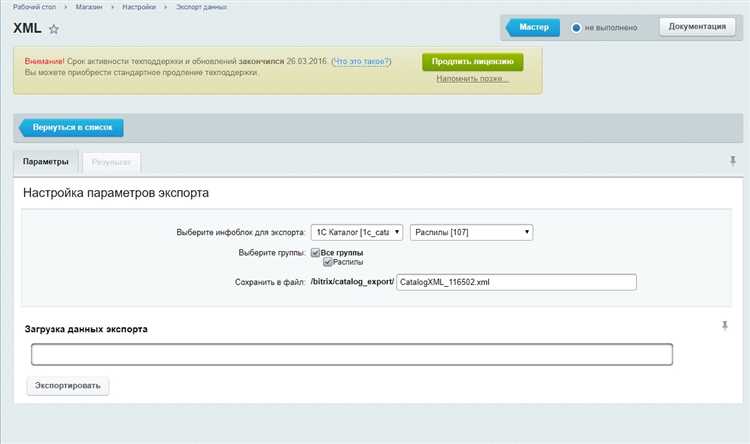Click 'Напомнить позже' link
Image resolution: width=750 pixels, height=444 pixels.
pos(472,78)
